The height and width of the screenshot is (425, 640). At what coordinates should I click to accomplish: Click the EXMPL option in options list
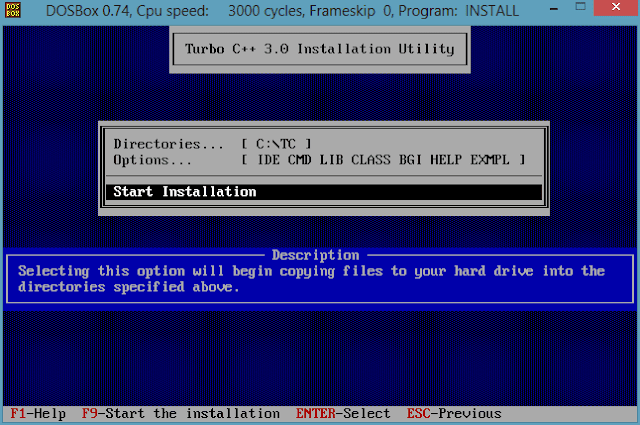pyautogui.click(x=490, y=160)
